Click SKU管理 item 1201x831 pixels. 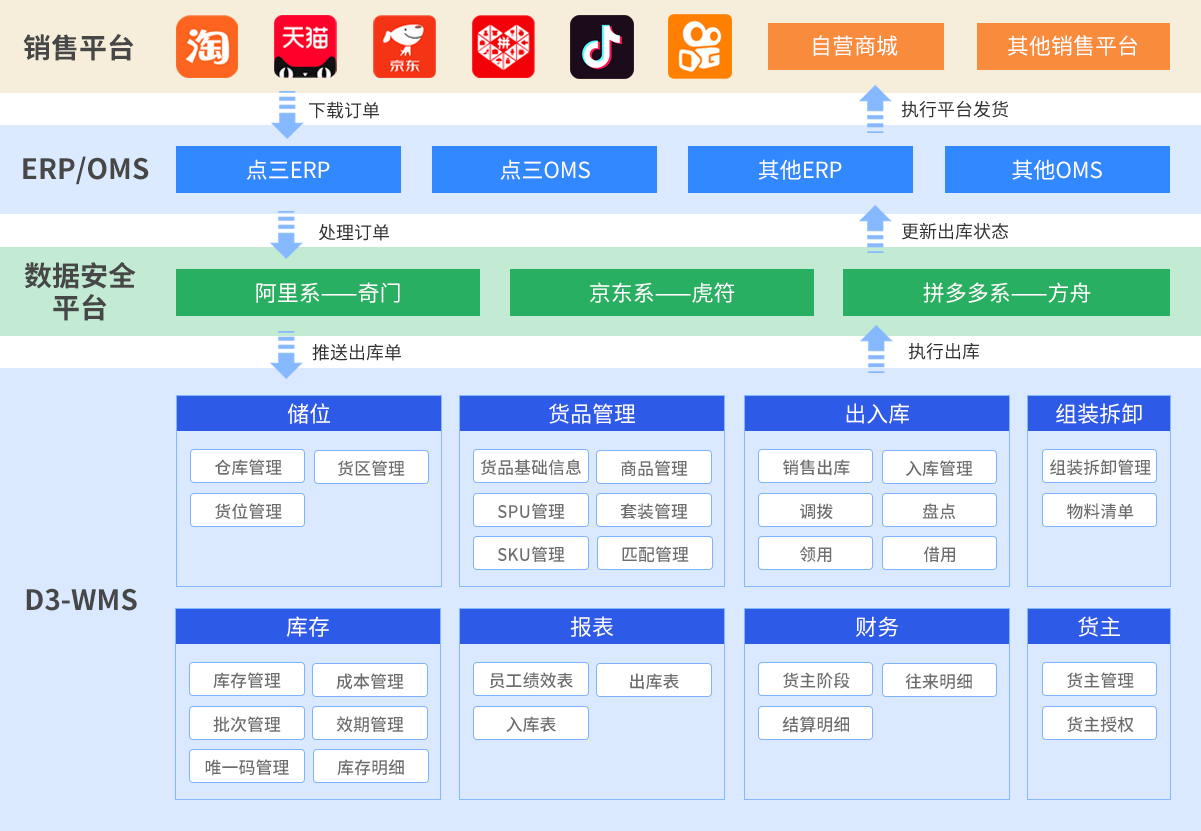tap(531, 554)
